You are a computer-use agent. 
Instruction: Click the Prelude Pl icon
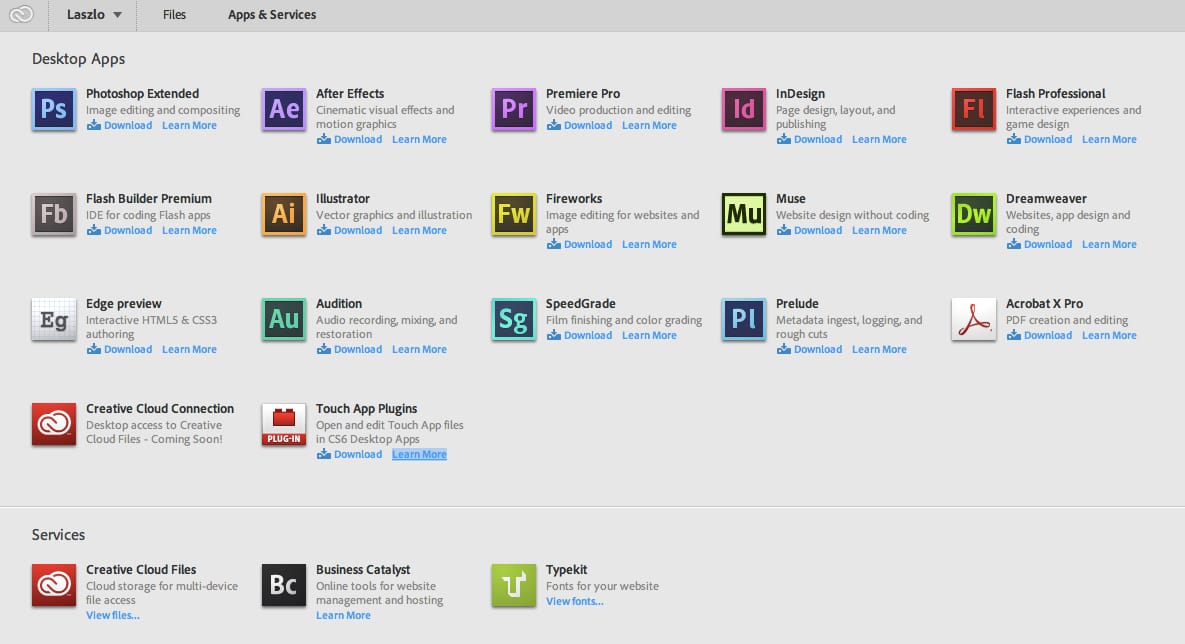click(x=744, y=319)
